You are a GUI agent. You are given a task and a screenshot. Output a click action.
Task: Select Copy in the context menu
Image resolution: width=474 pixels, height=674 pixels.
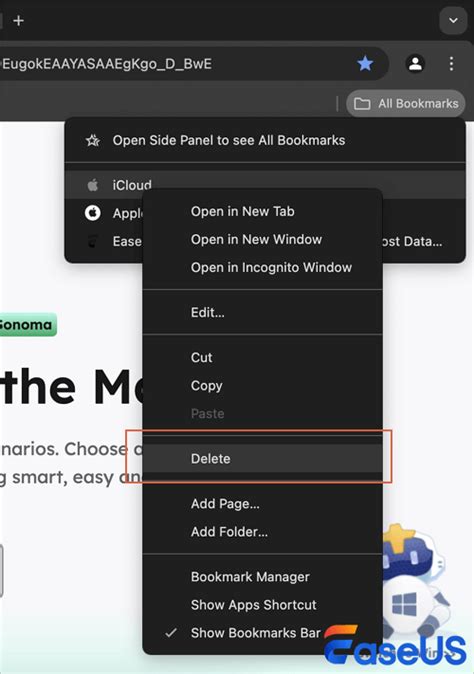pos(263,386)
